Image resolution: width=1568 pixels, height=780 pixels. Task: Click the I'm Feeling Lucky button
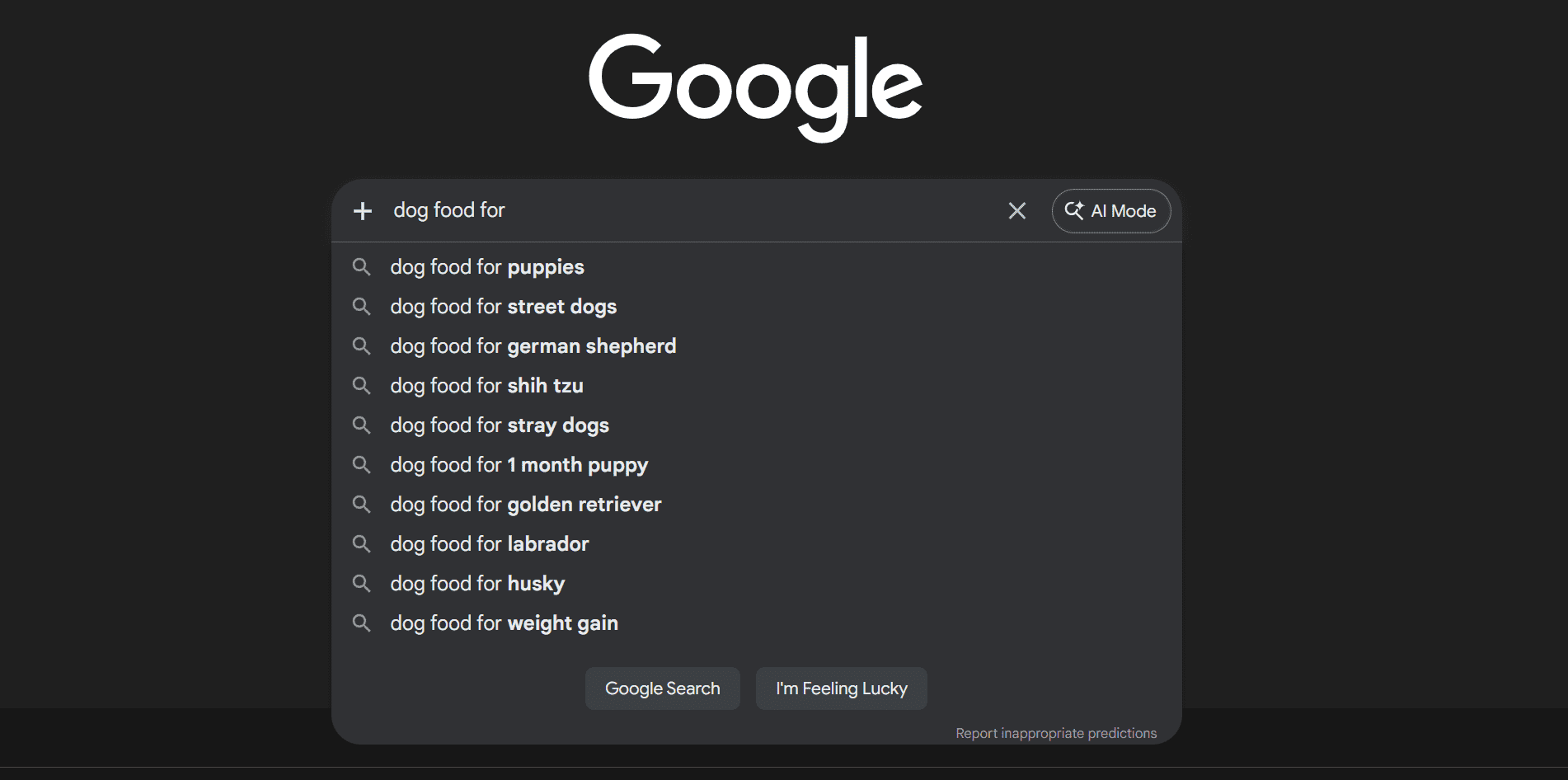click(x=841, y=688)
